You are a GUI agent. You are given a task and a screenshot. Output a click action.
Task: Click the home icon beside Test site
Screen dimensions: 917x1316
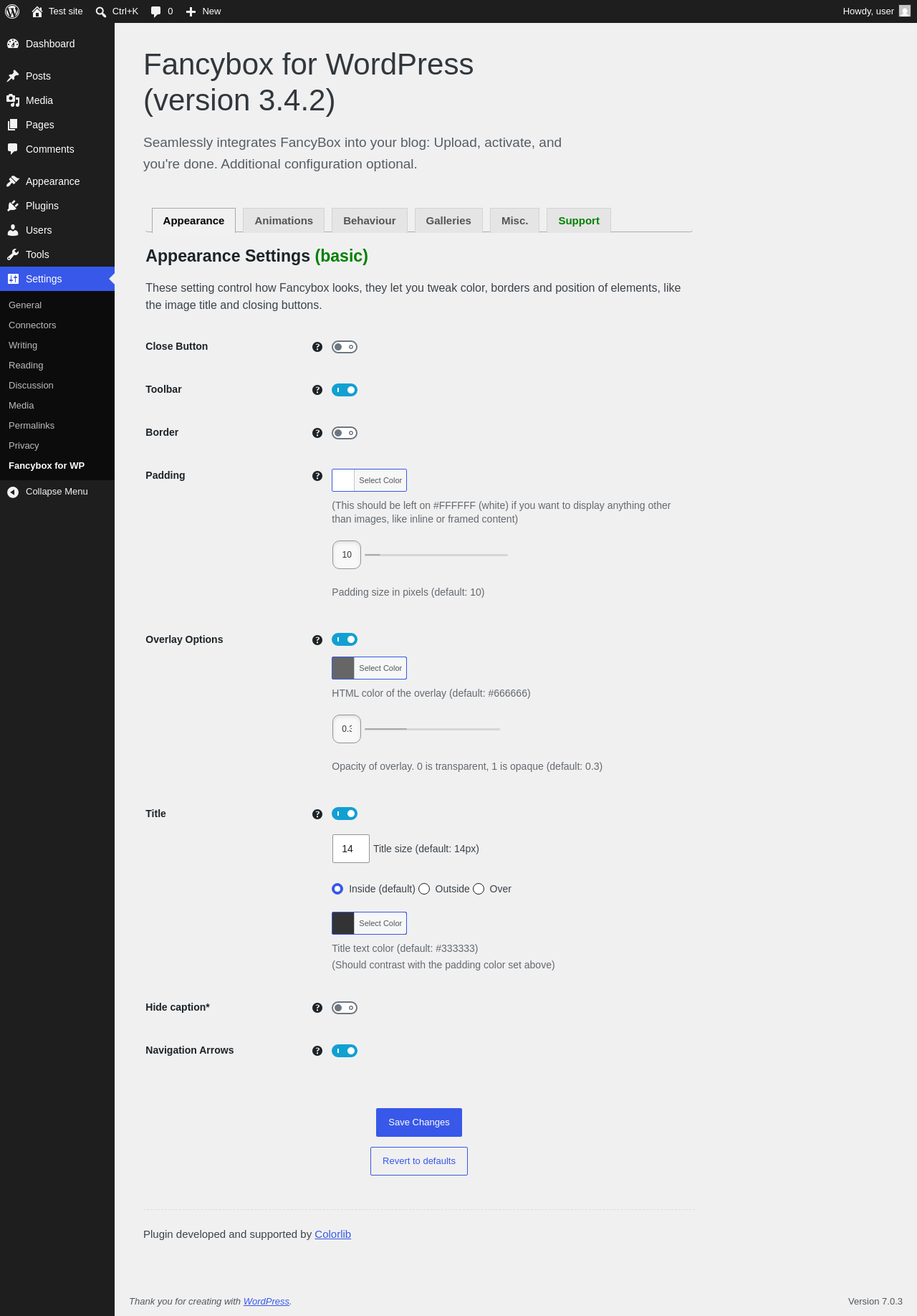pos(37,11)
